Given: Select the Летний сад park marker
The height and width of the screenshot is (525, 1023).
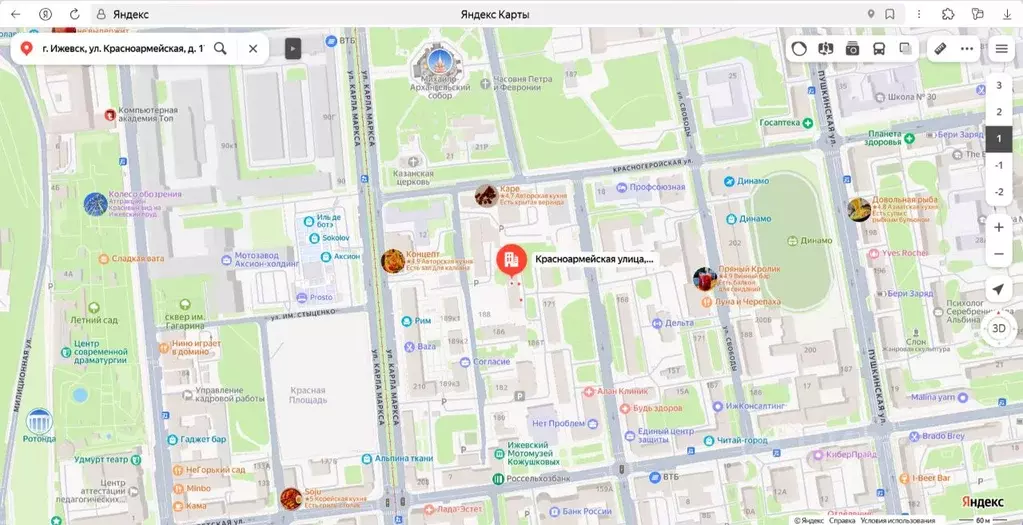Looking at the screenshot, I should (x=93, y=307).
